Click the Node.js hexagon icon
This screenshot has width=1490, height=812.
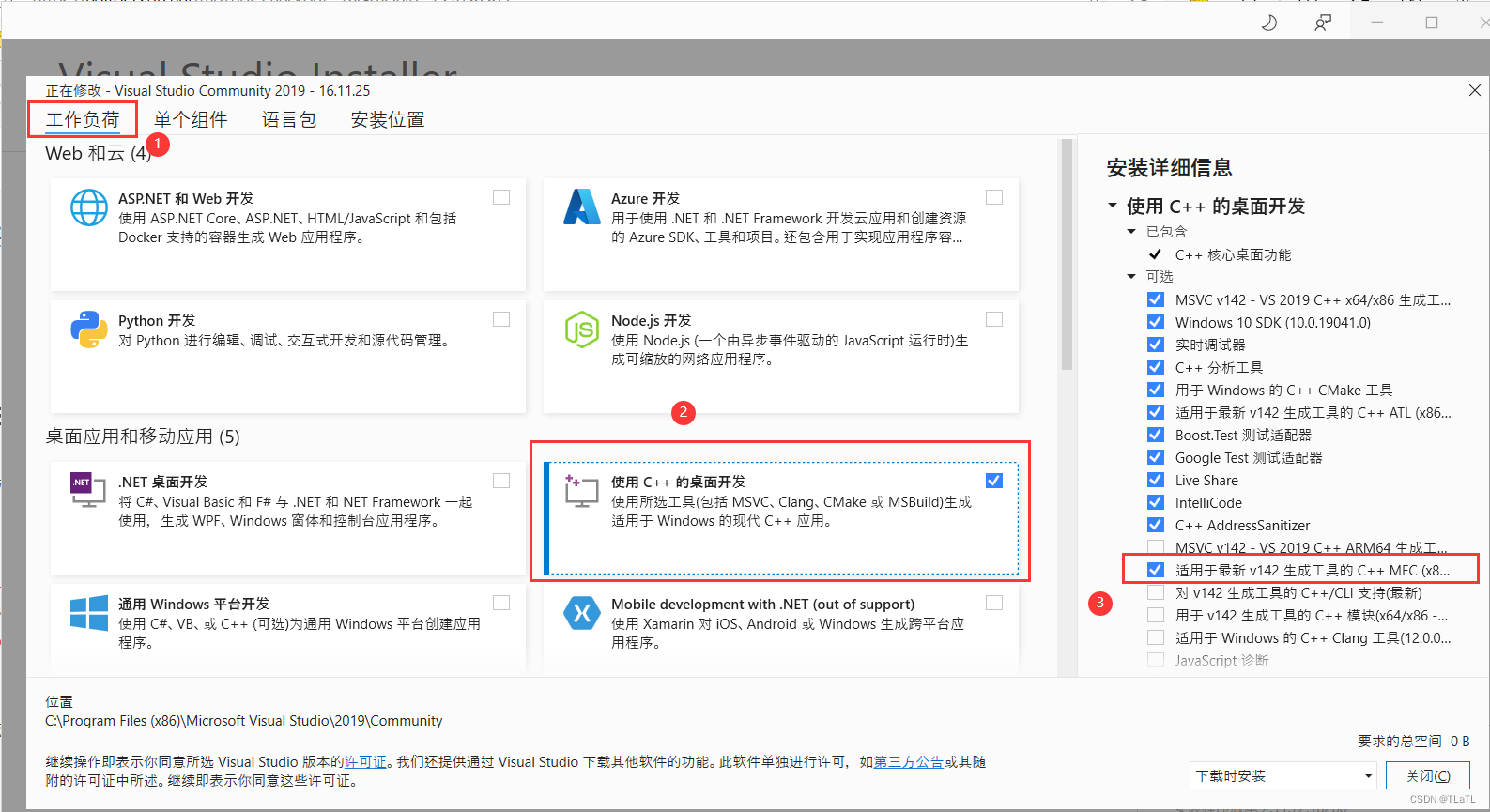click(x=582, y=329)
